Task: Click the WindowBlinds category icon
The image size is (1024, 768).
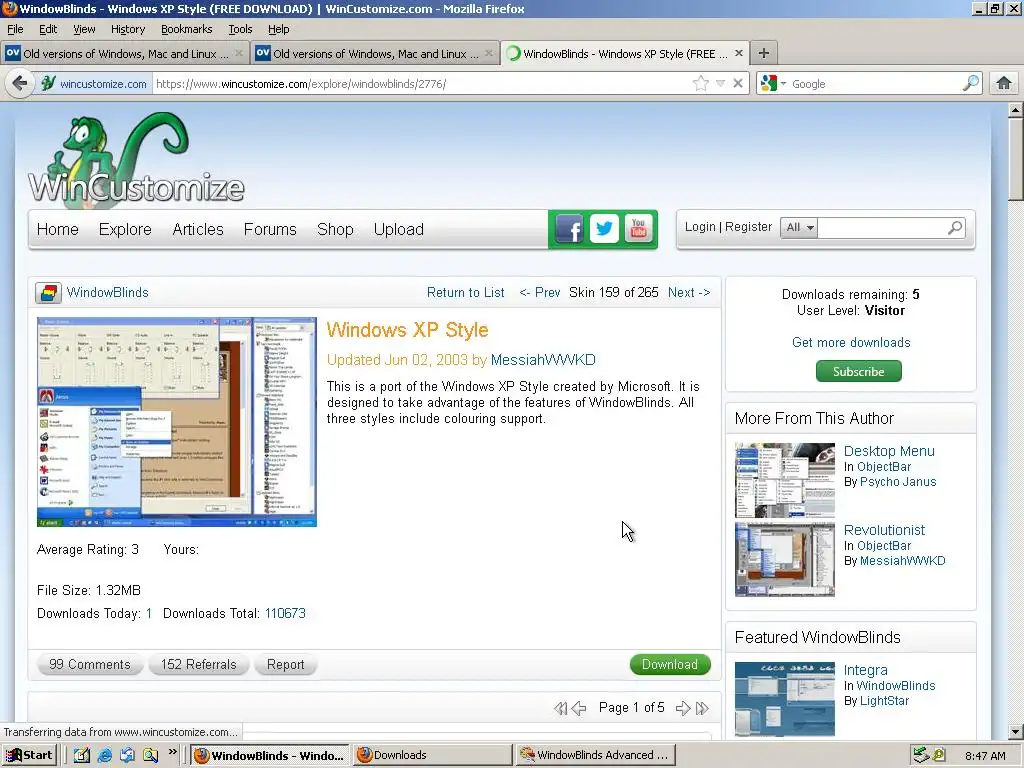Action: [48, 293]
